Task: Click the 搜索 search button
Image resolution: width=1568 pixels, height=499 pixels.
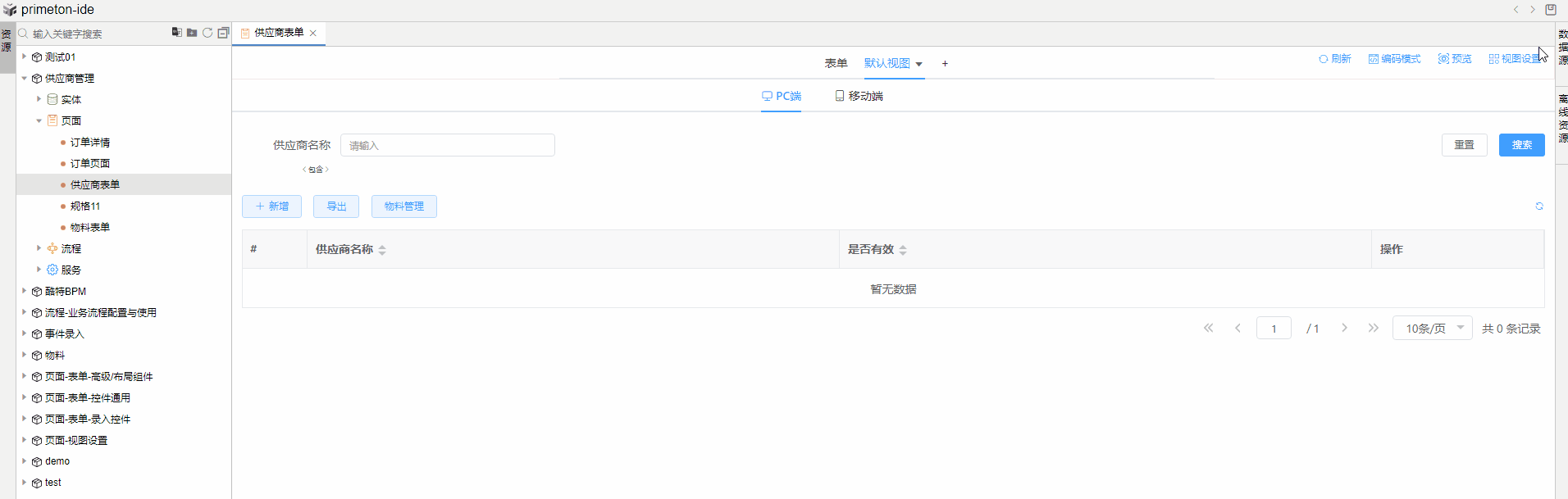Action: click(x=1521, y=145)
